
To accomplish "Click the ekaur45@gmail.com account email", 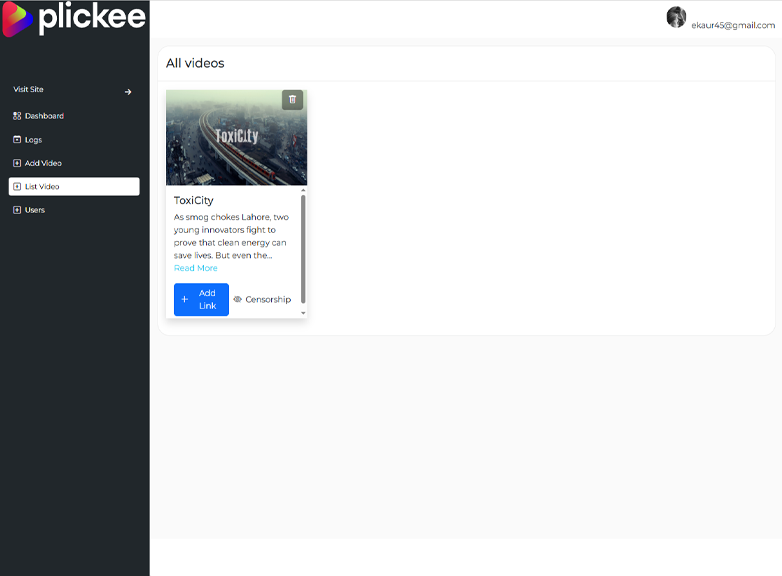I will [x=733, y=25].
